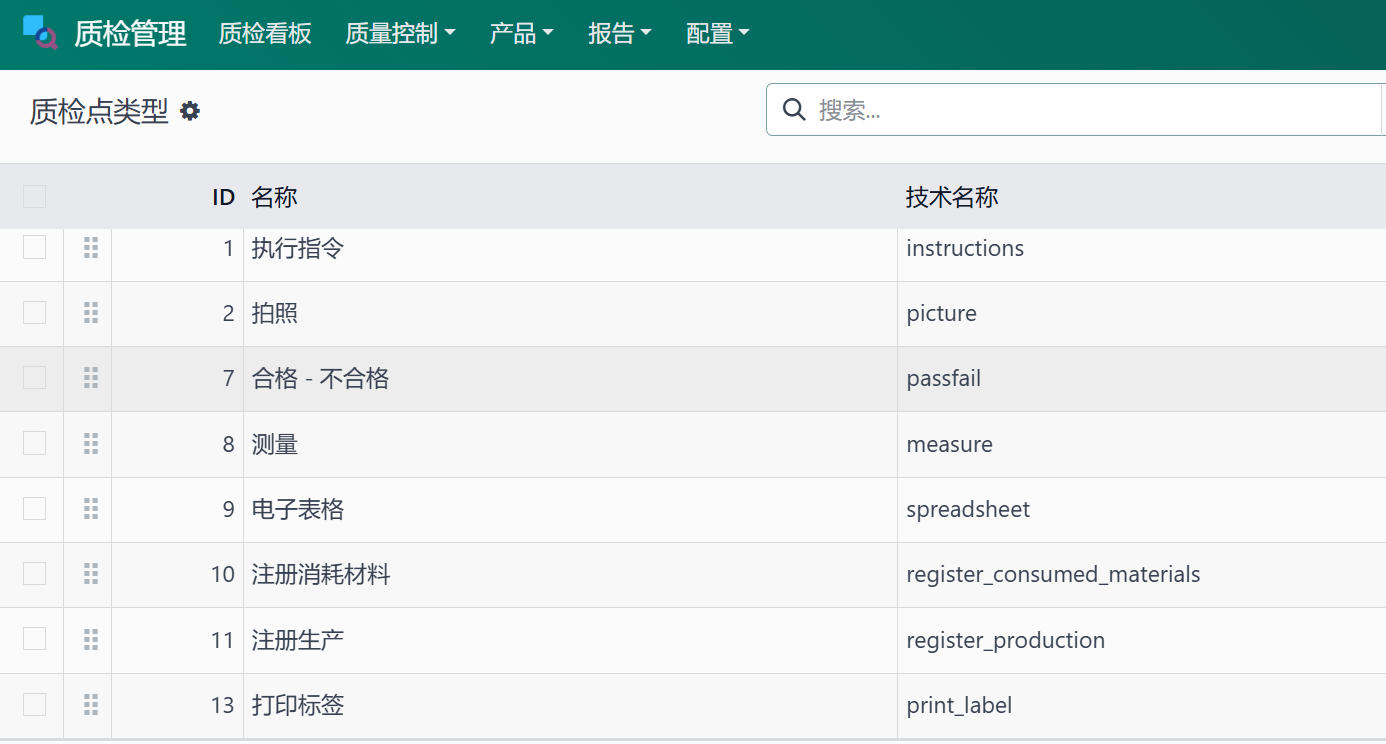Check the box for 合格 - 不合格 row
Screen dimensions: 1386x744
[x=34, y=378]
